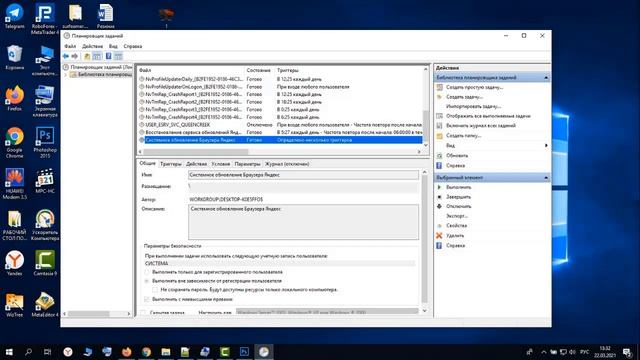Screen dimensions: 640x360
Task: Open the Windows Start menu
Action: 9,351
